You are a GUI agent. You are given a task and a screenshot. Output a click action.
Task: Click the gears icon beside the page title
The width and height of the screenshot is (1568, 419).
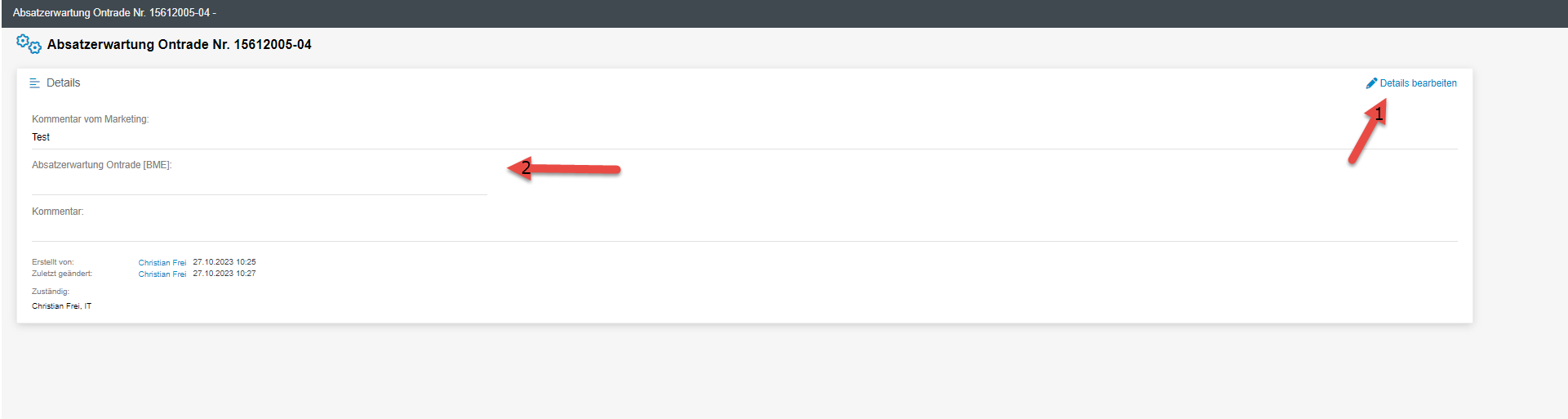click(29, 44)
